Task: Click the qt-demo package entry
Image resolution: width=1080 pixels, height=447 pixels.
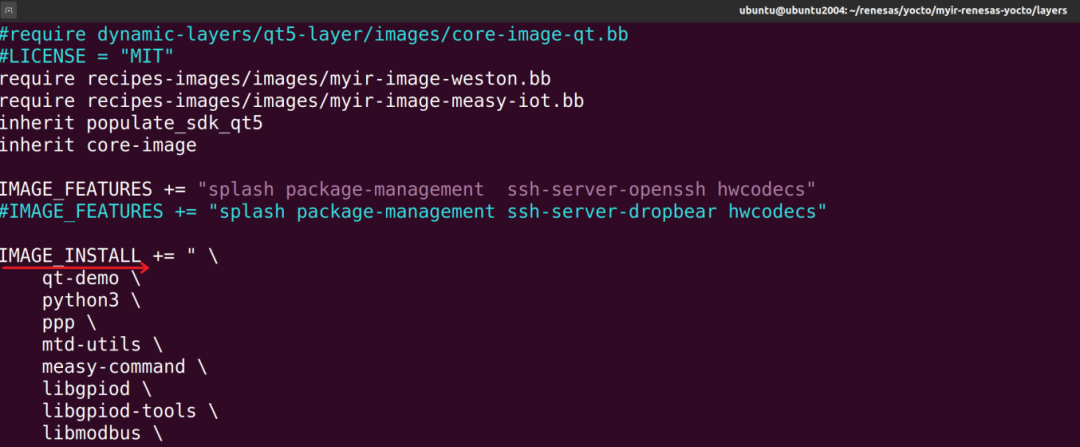Action: [x=80, y=278]
